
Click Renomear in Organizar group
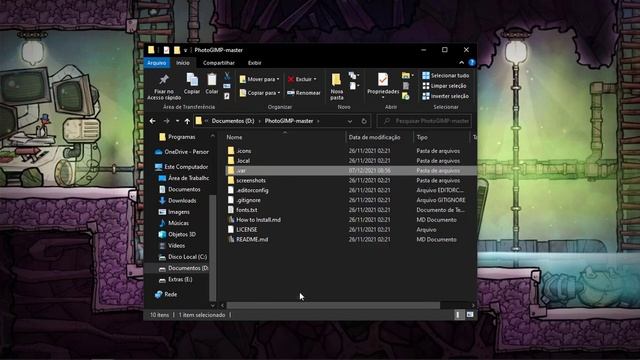point(303,93)
